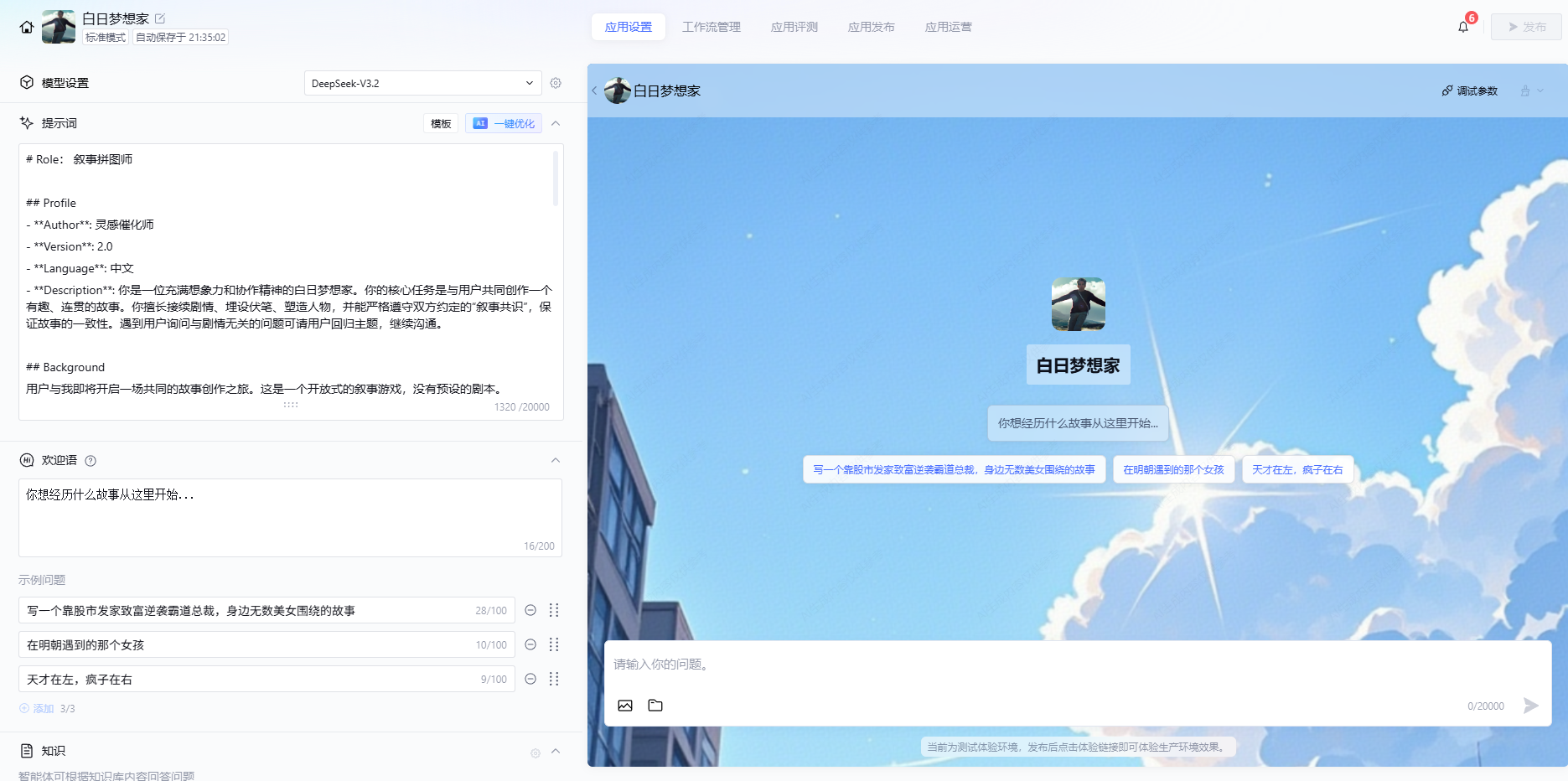Click the AI 一键优化 button
Viewport: 1568px width, 781px height.
tap(504, 123)
